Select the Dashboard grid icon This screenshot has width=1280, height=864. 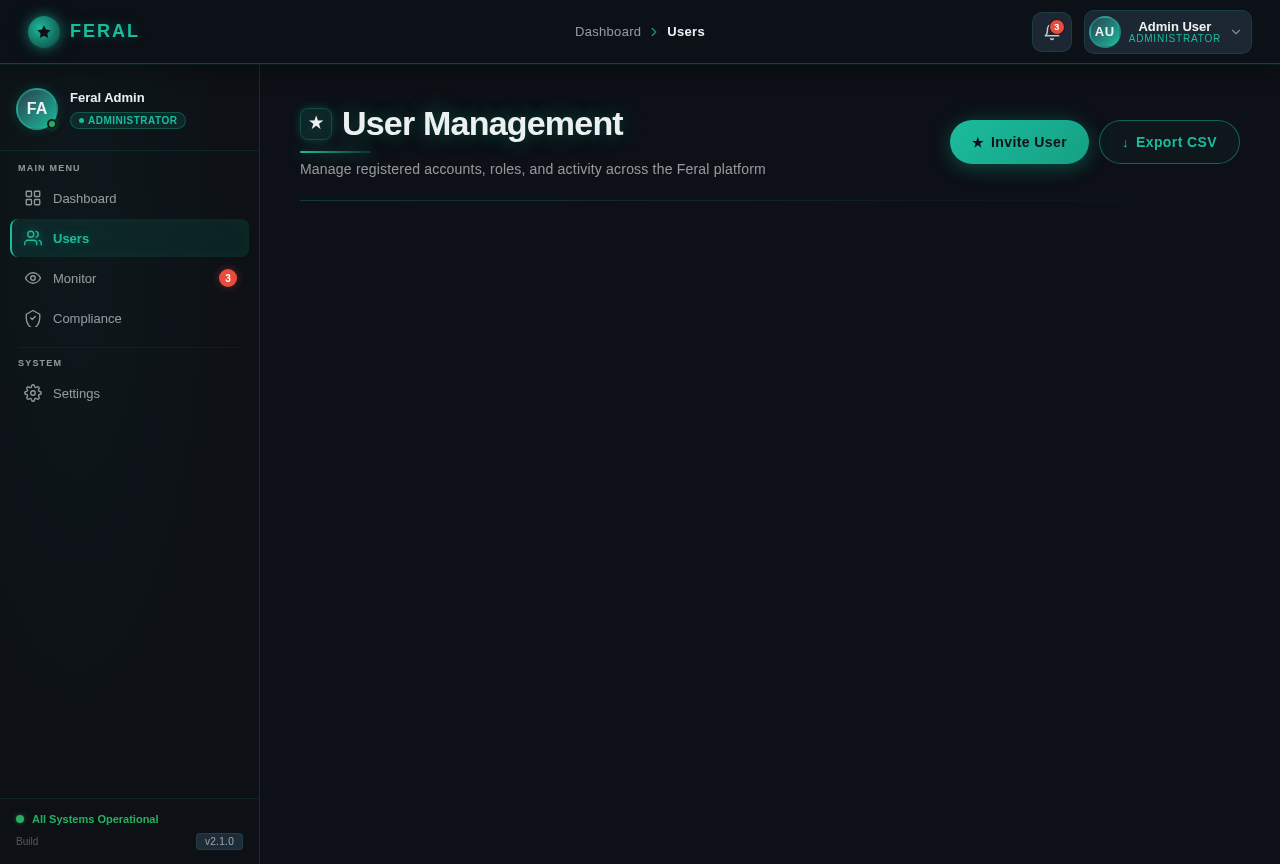[33, 198]
